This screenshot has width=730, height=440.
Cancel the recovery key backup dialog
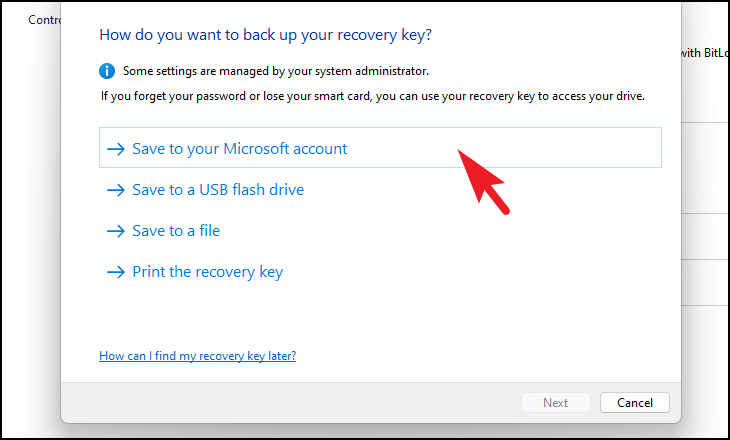click(x=635, y=403)
